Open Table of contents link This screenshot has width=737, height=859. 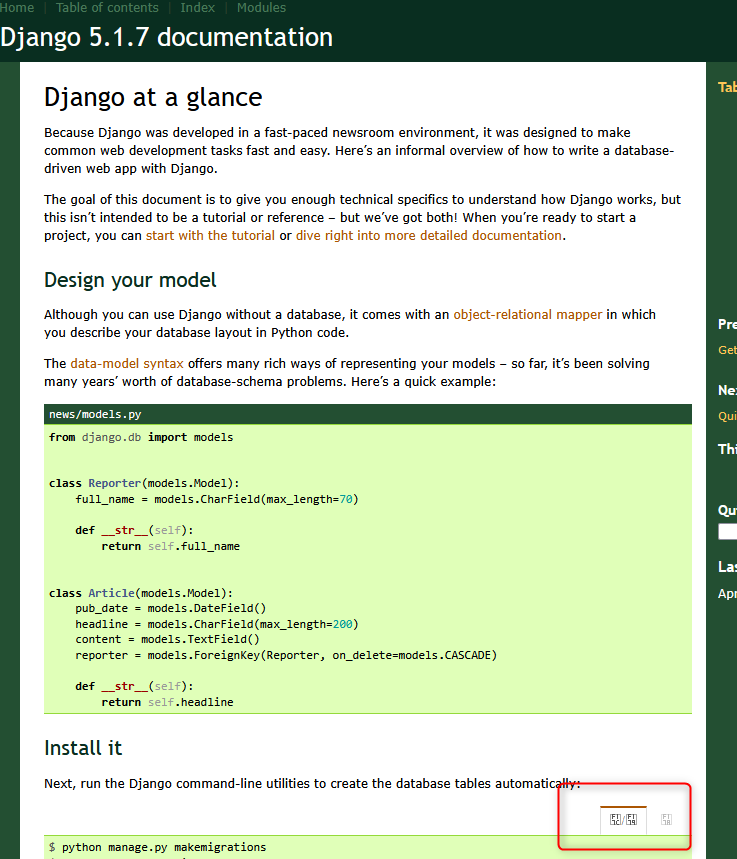107,8
